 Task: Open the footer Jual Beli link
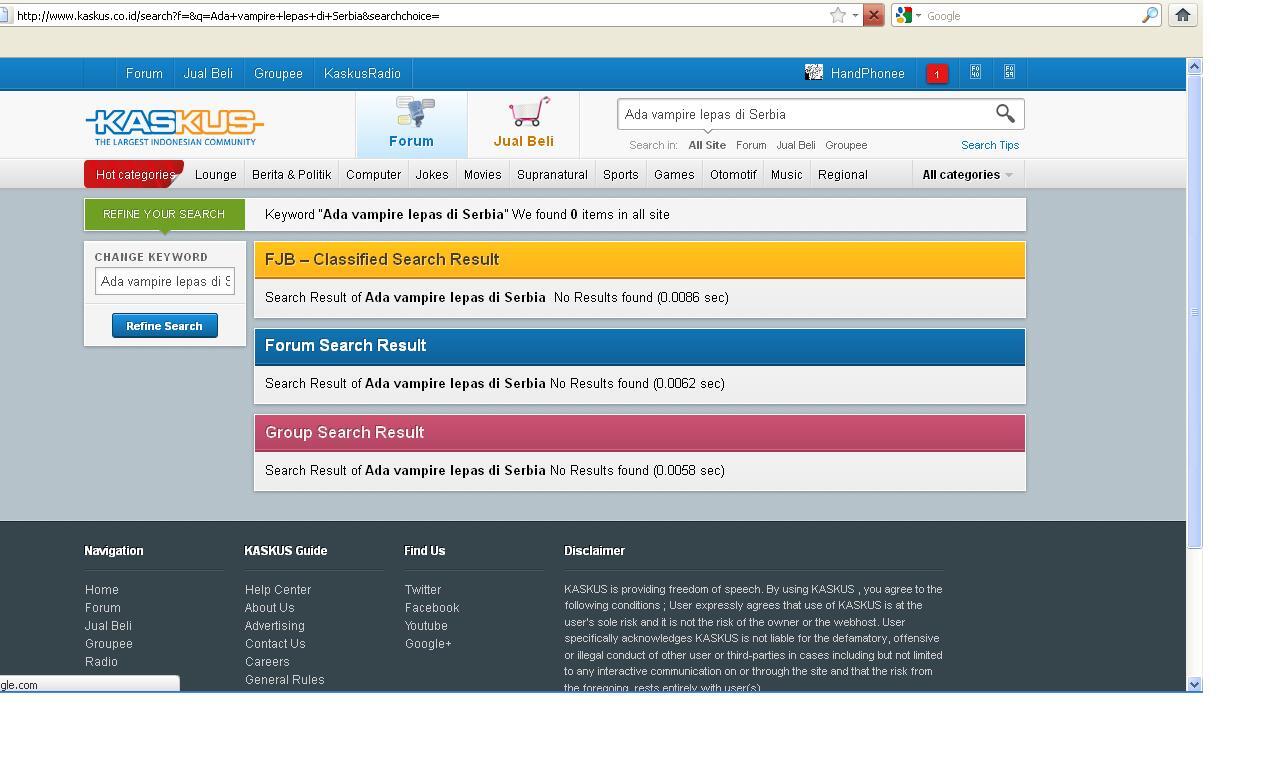[x=108, y=626]
